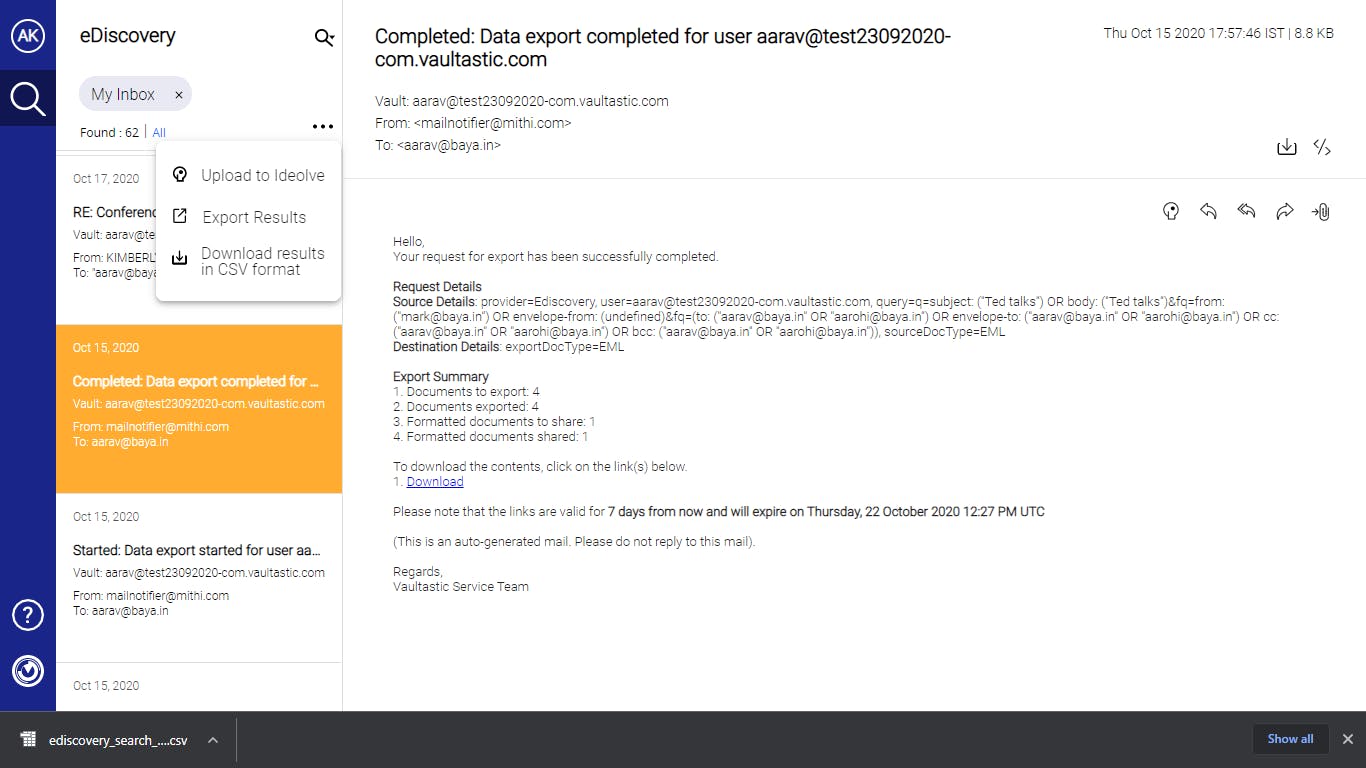Choose Export Results from the menu
Viewport: 1366px width, 768px height.
point(254,217)
